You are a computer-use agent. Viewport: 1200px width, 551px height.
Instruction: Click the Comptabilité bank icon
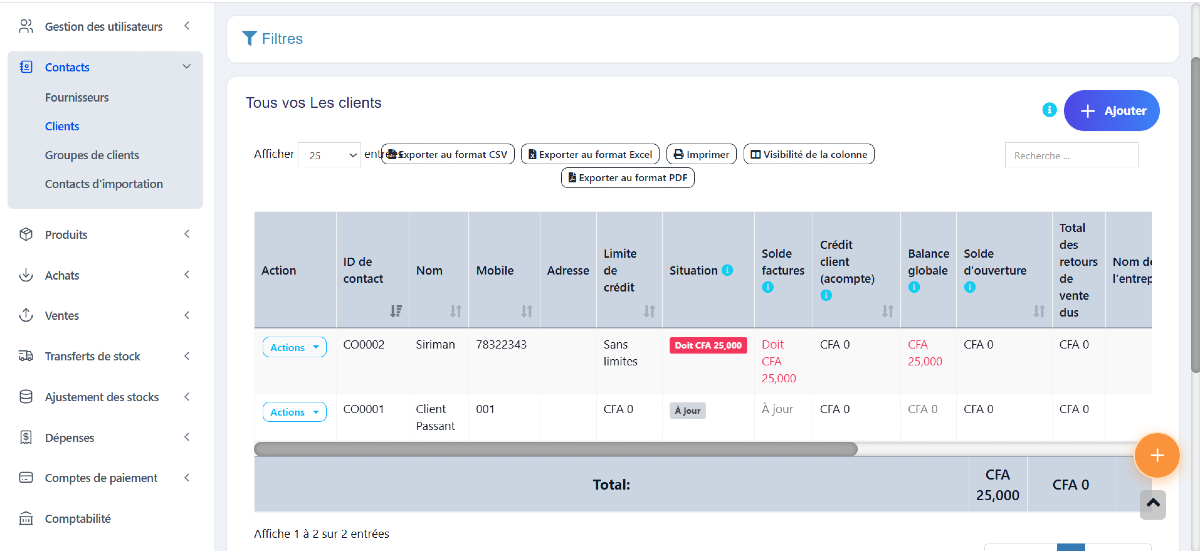coord(26,518)
